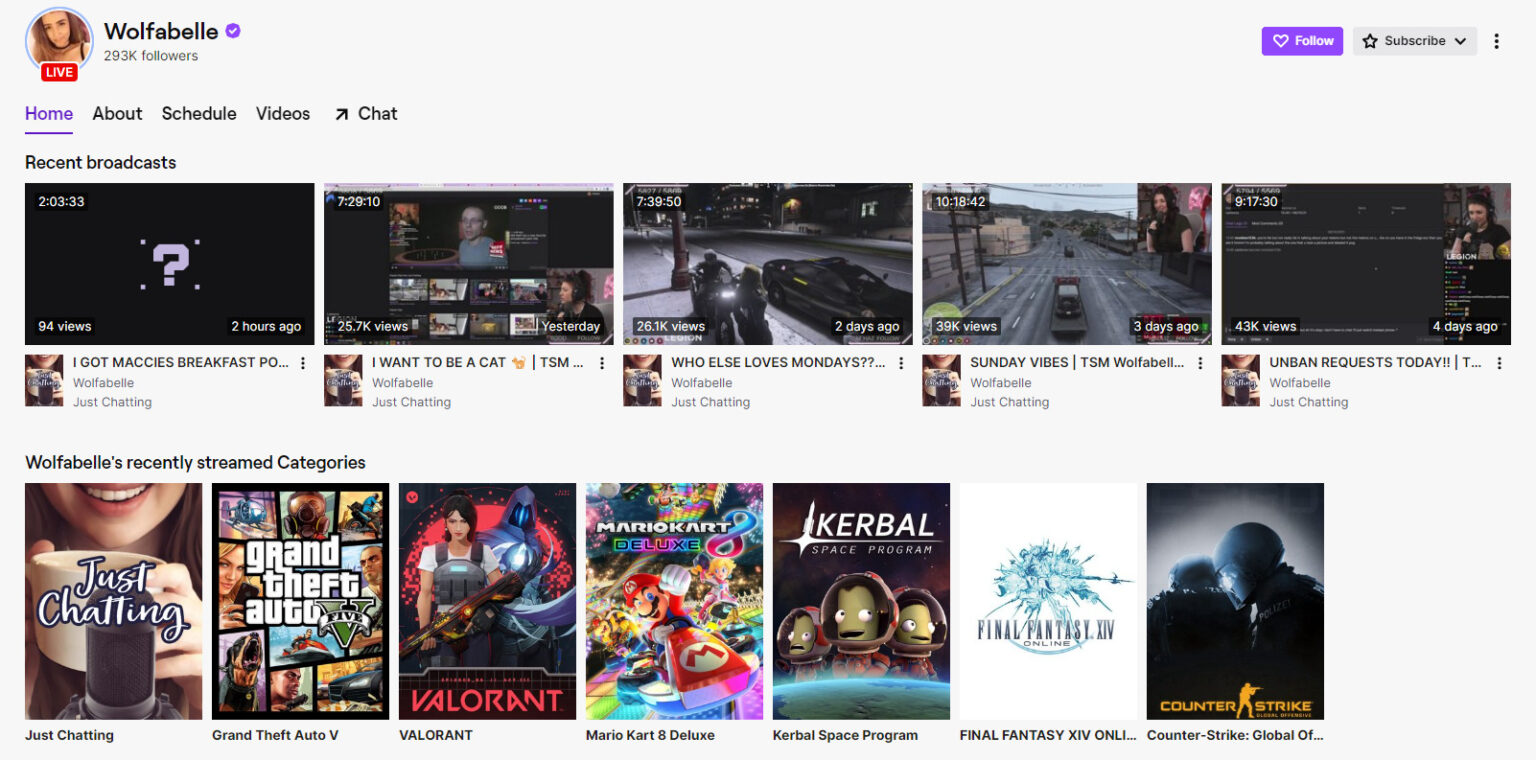
Task: Toggle following Wolfabelle
Action: click(x=1302, y=40)
